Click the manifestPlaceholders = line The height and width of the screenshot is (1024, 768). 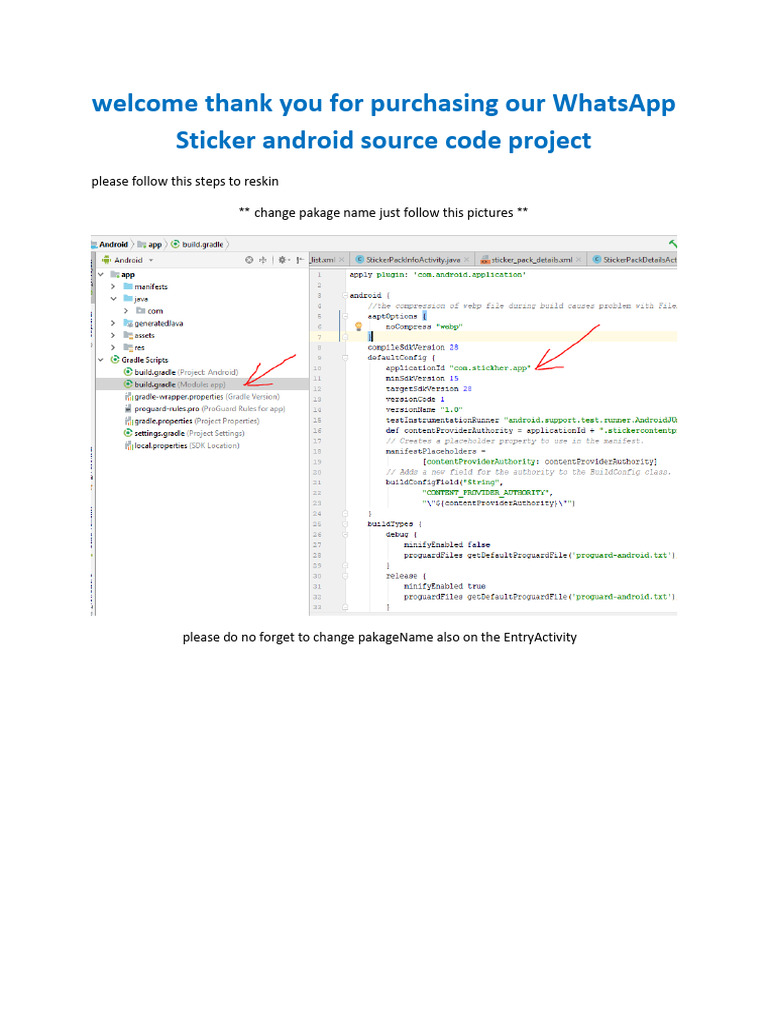coord(436,451)
